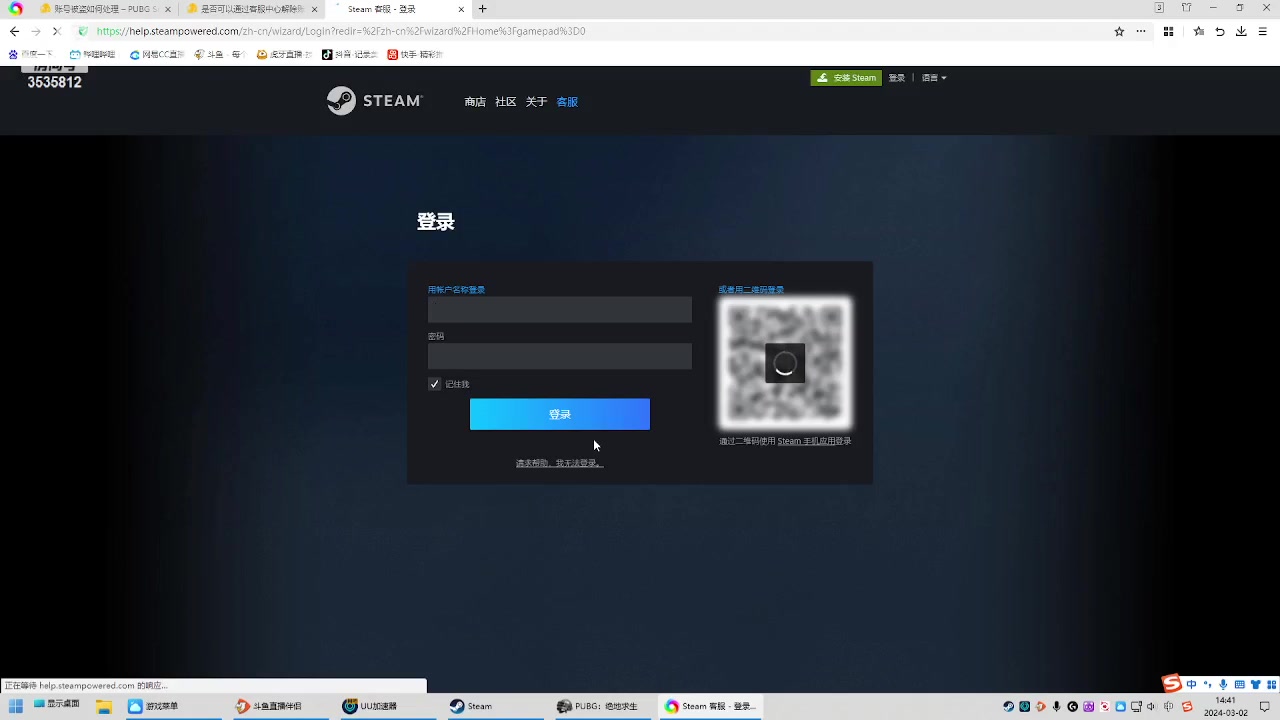The image size is (1280, 720).
Task: Open the Steam 手机应用 link
Action: (805, 441)
